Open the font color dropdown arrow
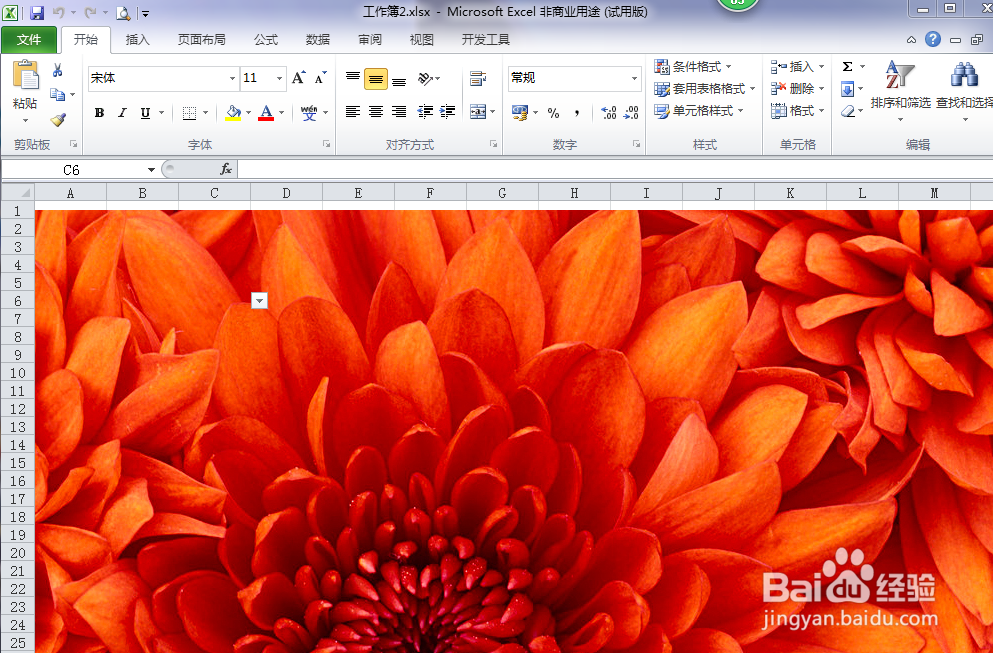Image resolution: width=993 pixels, height=653 pixels. 281,113
